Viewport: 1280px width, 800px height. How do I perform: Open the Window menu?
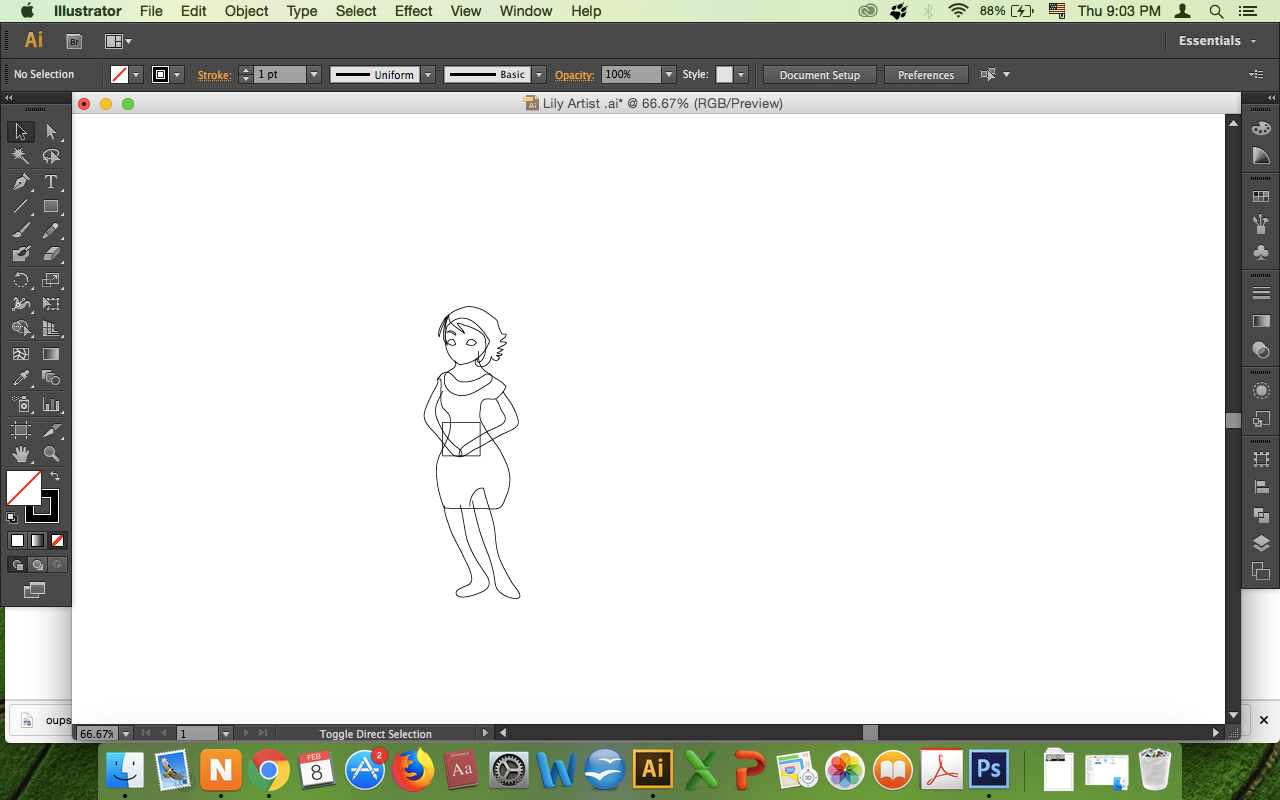point(526,11)
